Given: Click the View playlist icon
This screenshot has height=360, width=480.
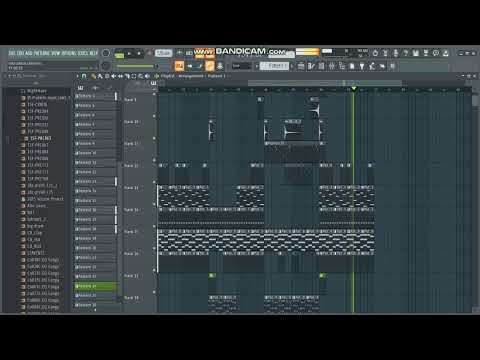Looking at the screenshot, I should (301, 66).
